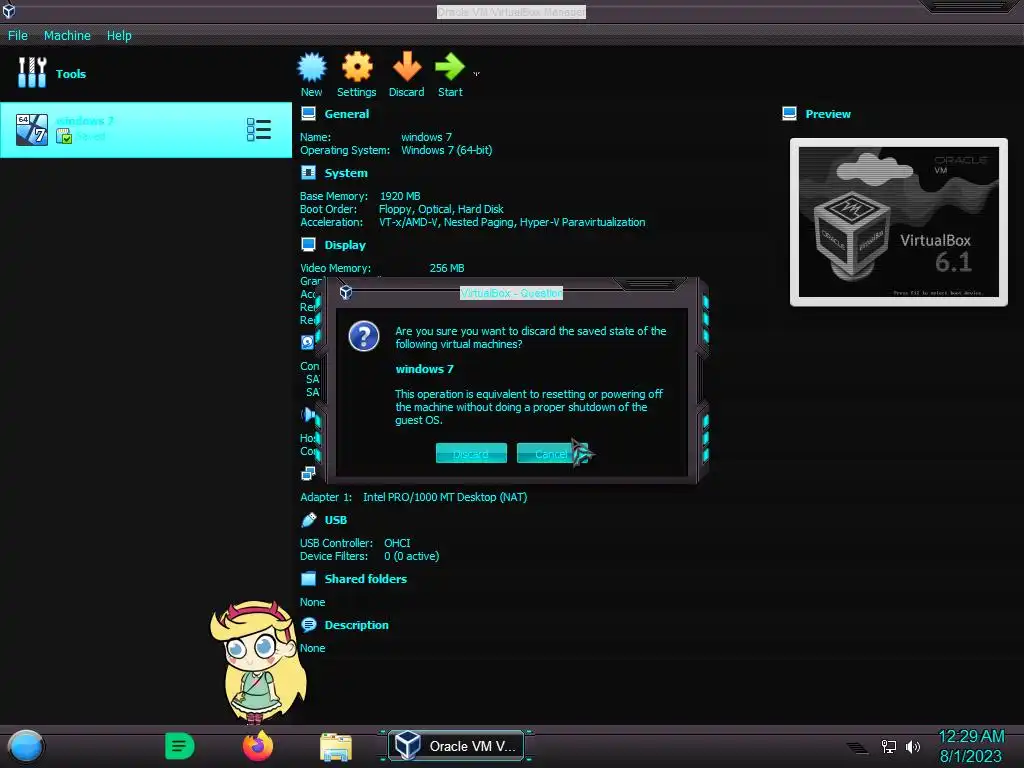Switch to Oracle VM VirtualBox taskbar button
The height and width of the screenshot is (768, 1024).
tap(456, 746)
